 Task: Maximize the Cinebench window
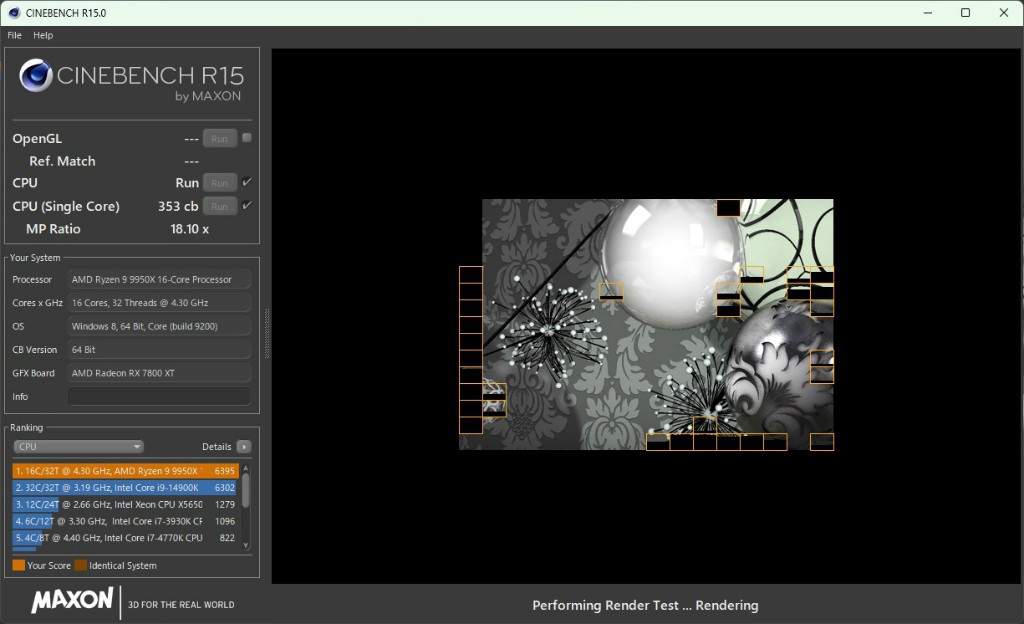coord(965,13)
